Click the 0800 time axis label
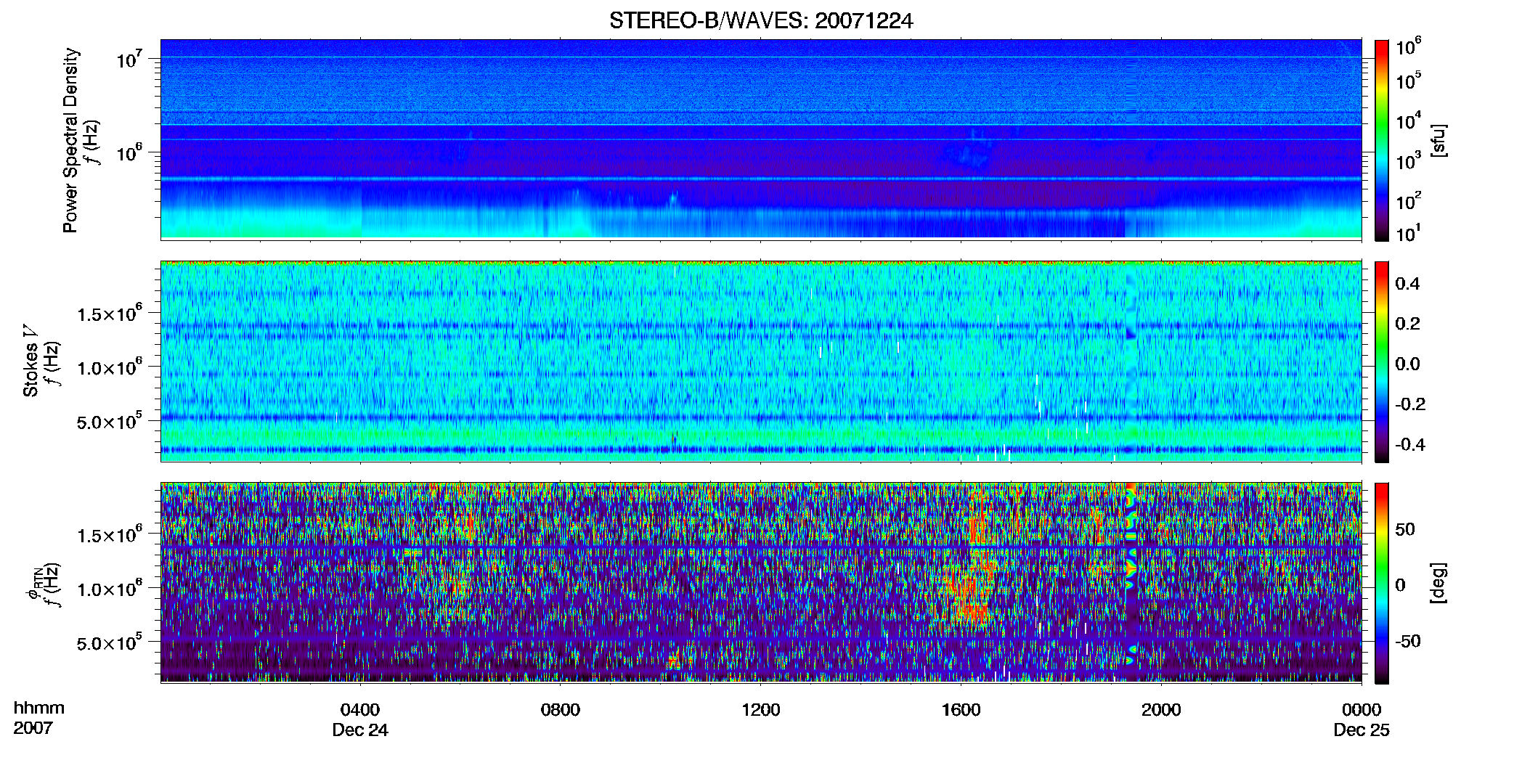The height and width of the screenshot is (784, 1522). [x=561, y=709]
